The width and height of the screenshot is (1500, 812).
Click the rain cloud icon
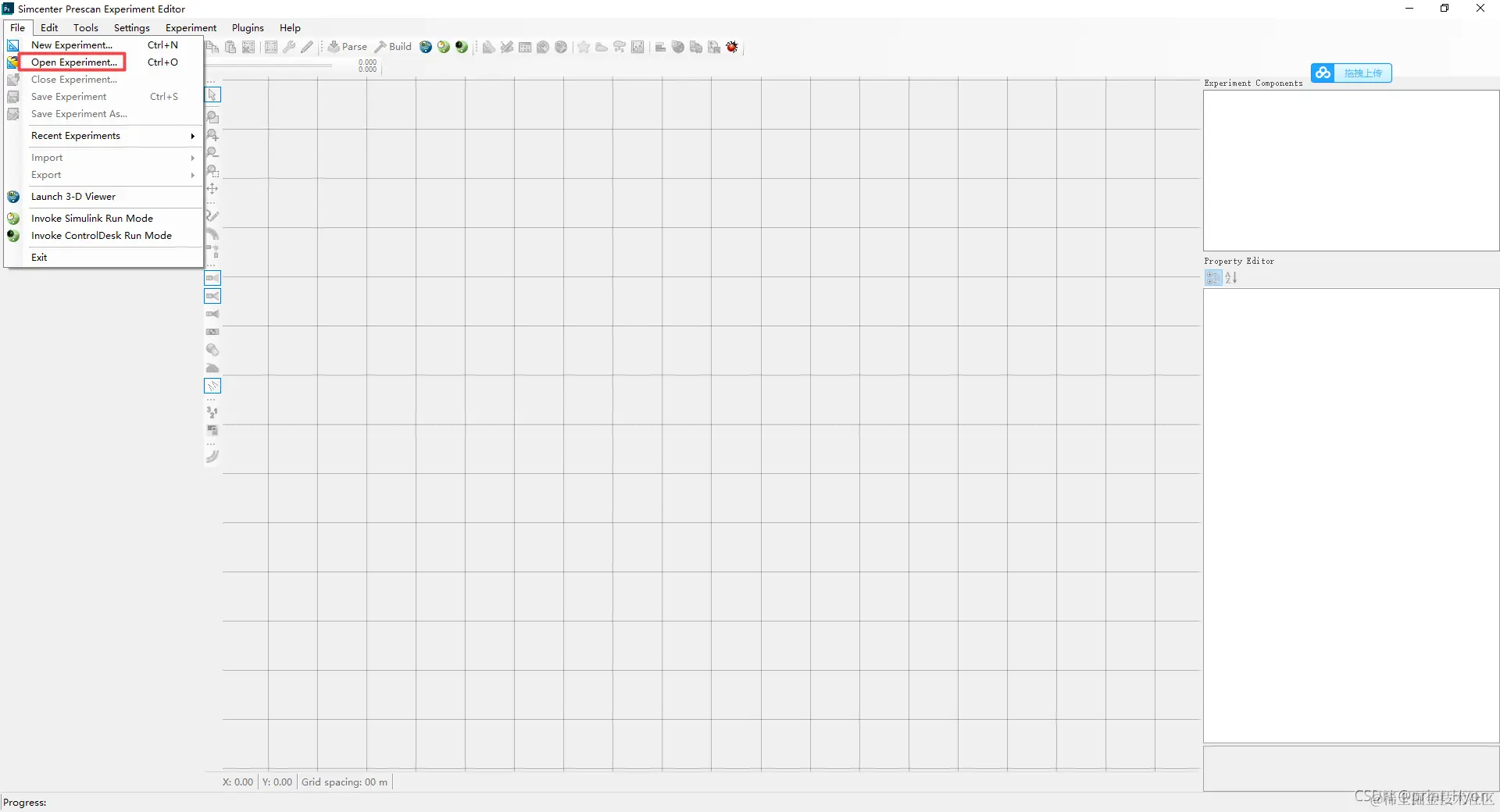[x=620, y=47]
